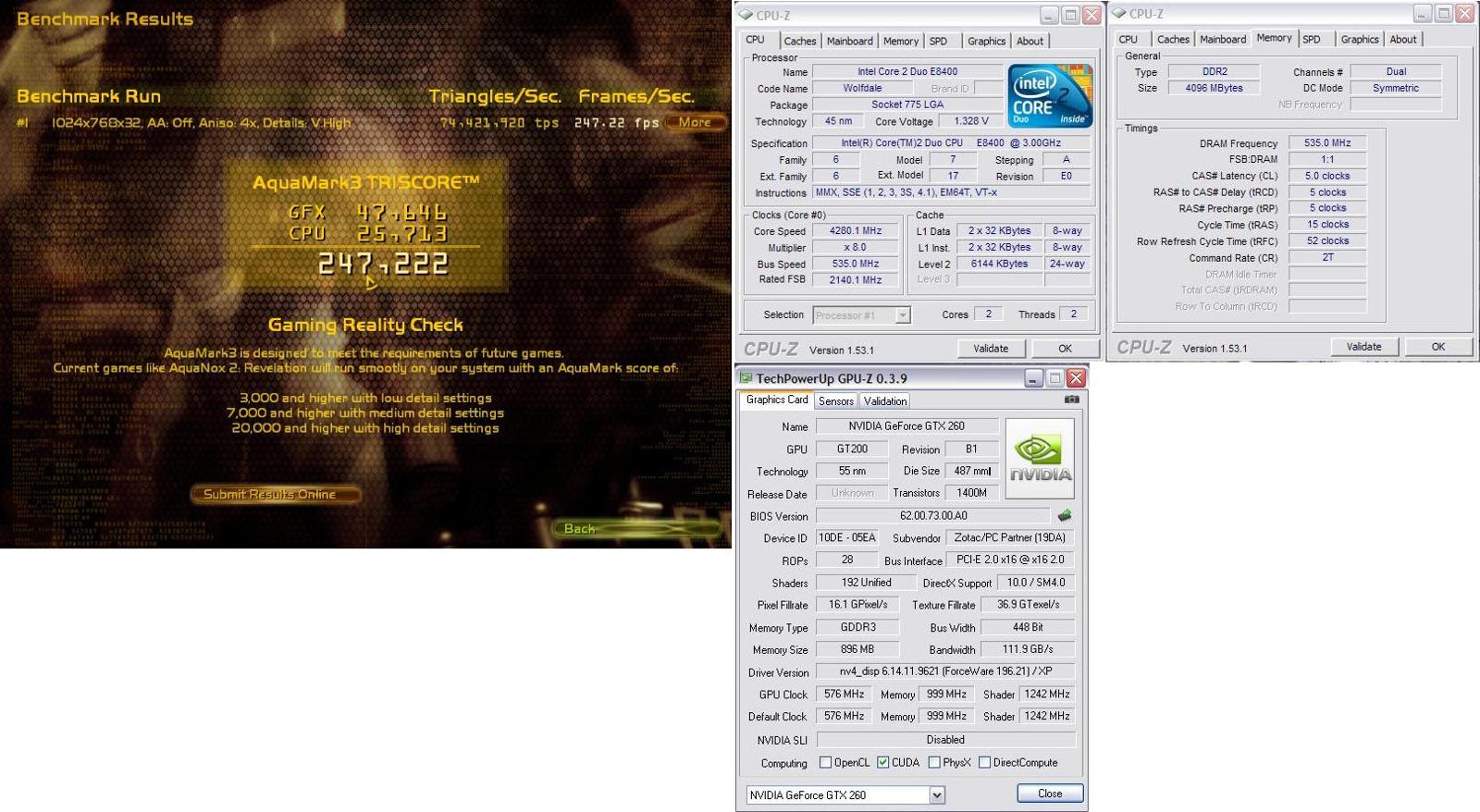This screenshot has width=1480, height=812.
Task: Close the left CPU-Z window
Action: click(x=1091, y=15)
